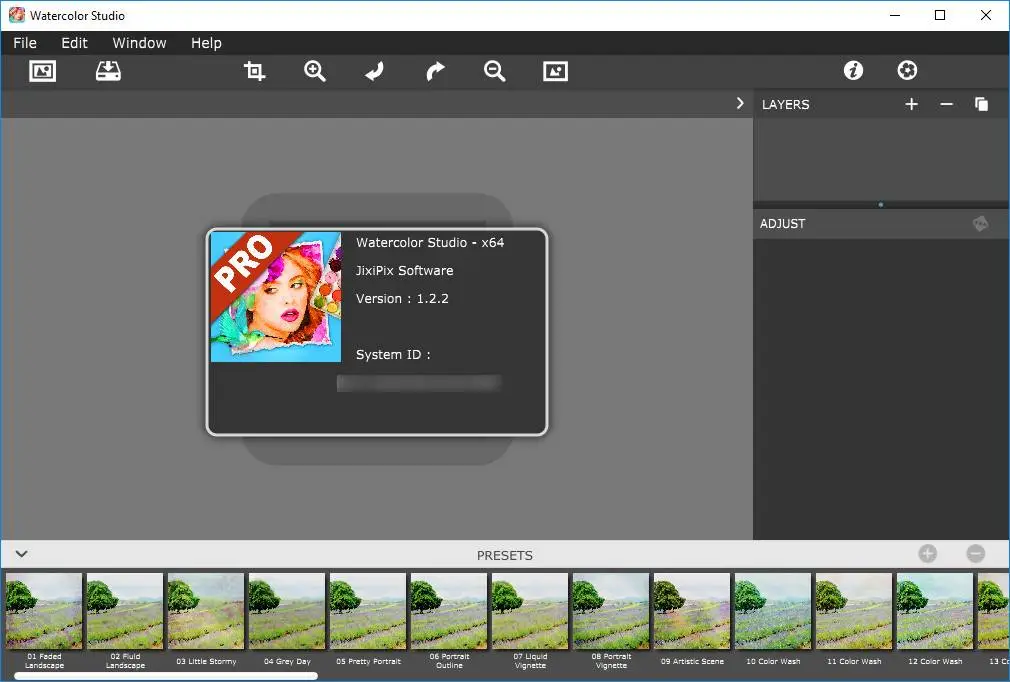Click the randomize dice icon in Adjust
The image size is (1010, 682).
[x=980, y=223]
